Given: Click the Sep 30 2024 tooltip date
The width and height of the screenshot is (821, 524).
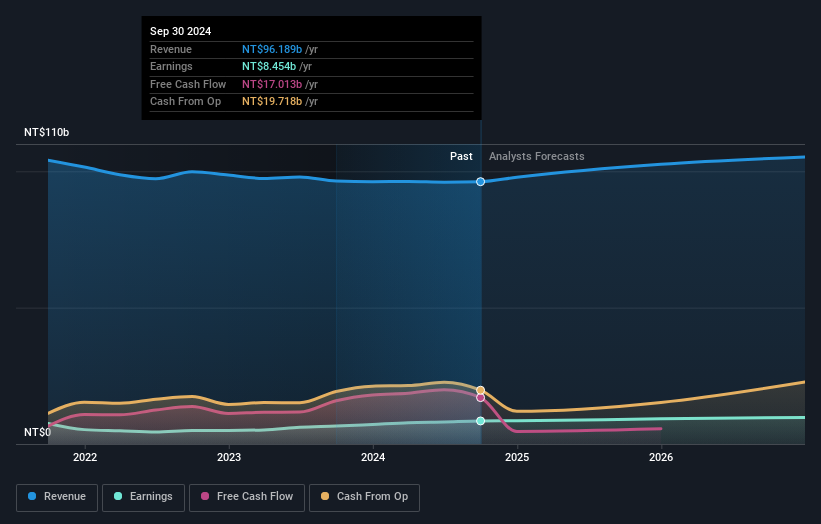Looking at the screenshot, I should coord(181,31).
